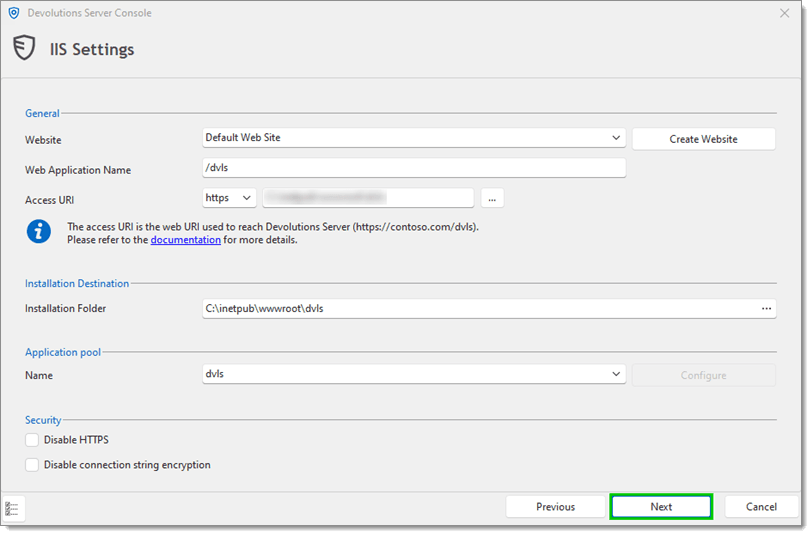Click the Create Website button
812x536 pixels.
point(703,139)
